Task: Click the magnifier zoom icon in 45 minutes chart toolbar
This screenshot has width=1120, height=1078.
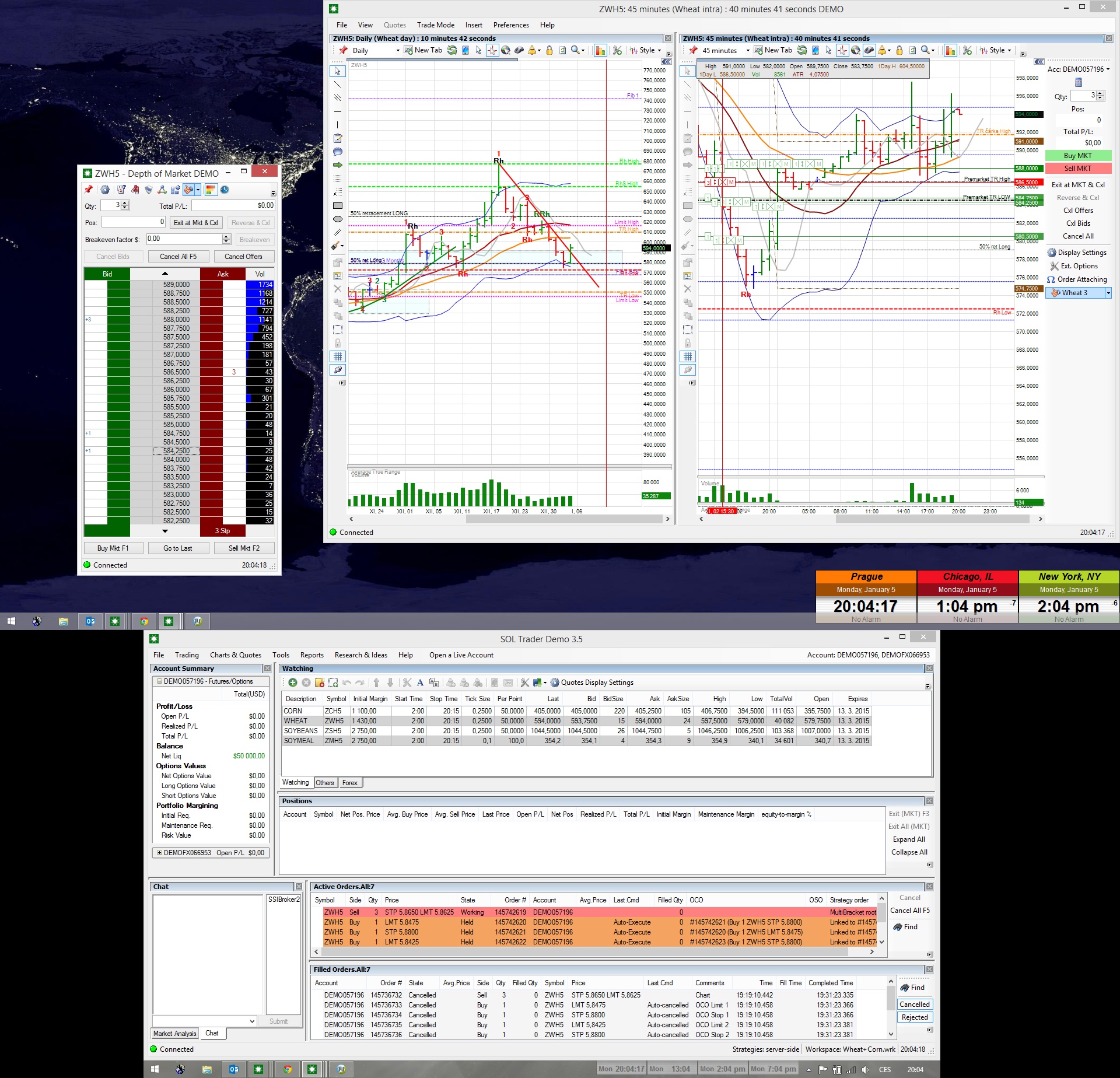Action: [926, 51]
